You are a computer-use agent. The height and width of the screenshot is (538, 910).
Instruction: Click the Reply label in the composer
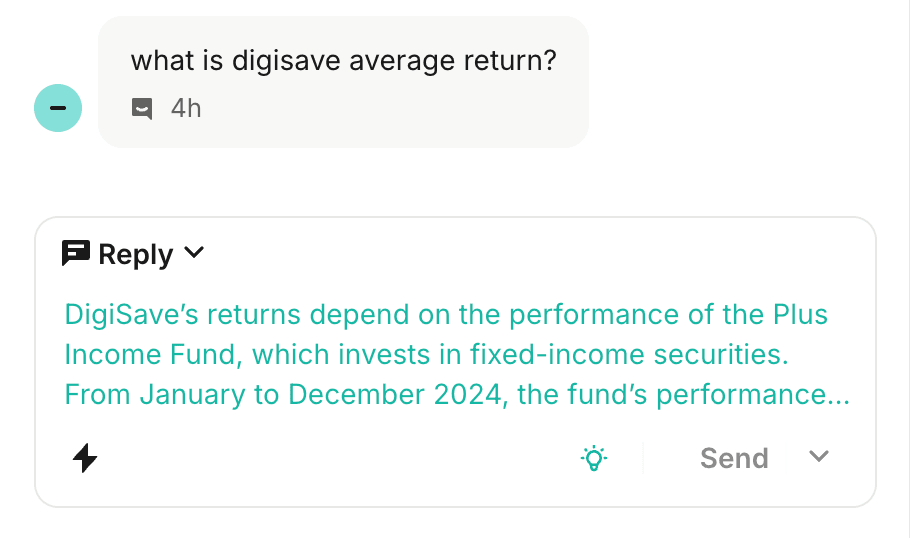coord(136,255)
